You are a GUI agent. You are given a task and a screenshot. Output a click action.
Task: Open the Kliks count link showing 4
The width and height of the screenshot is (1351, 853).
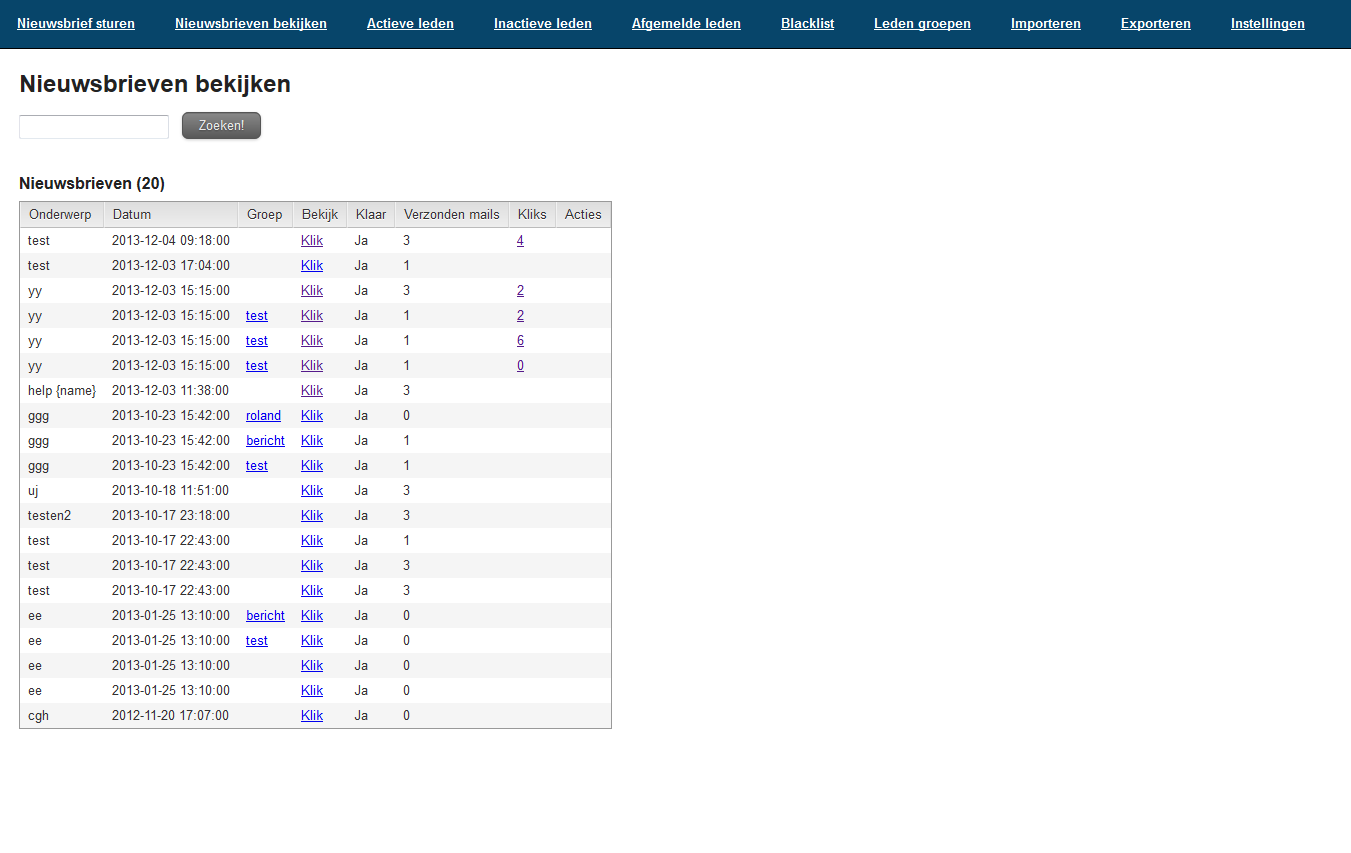point(520,241)
